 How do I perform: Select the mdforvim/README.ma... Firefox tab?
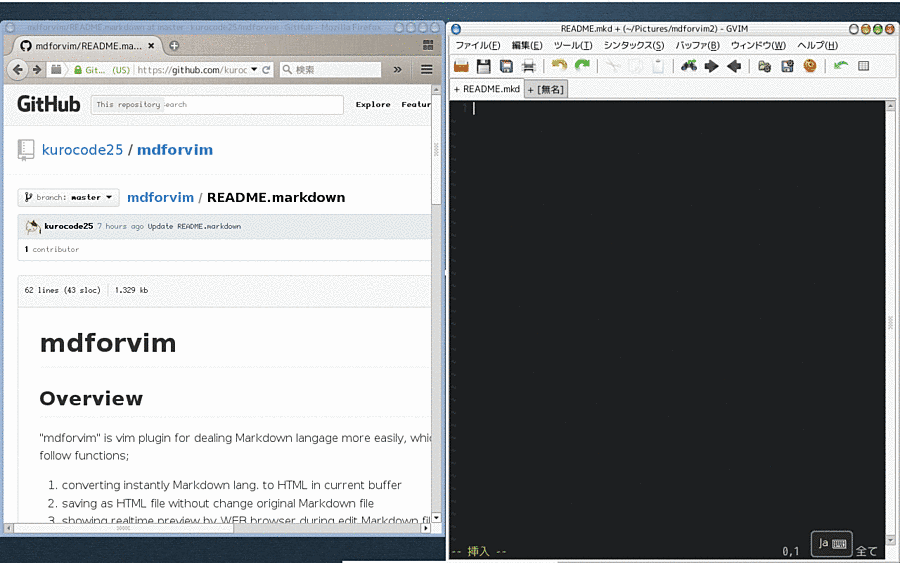click(87, 45)
